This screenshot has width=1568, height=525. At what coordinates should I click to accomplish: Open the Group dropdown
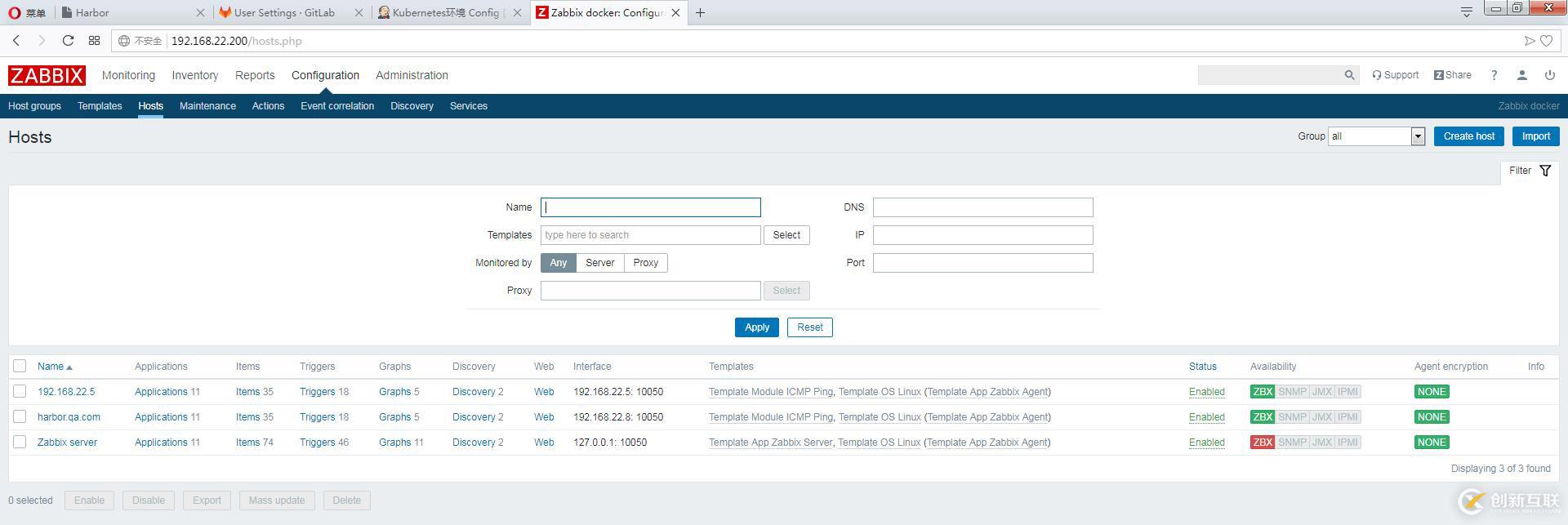pos(1377,136)
